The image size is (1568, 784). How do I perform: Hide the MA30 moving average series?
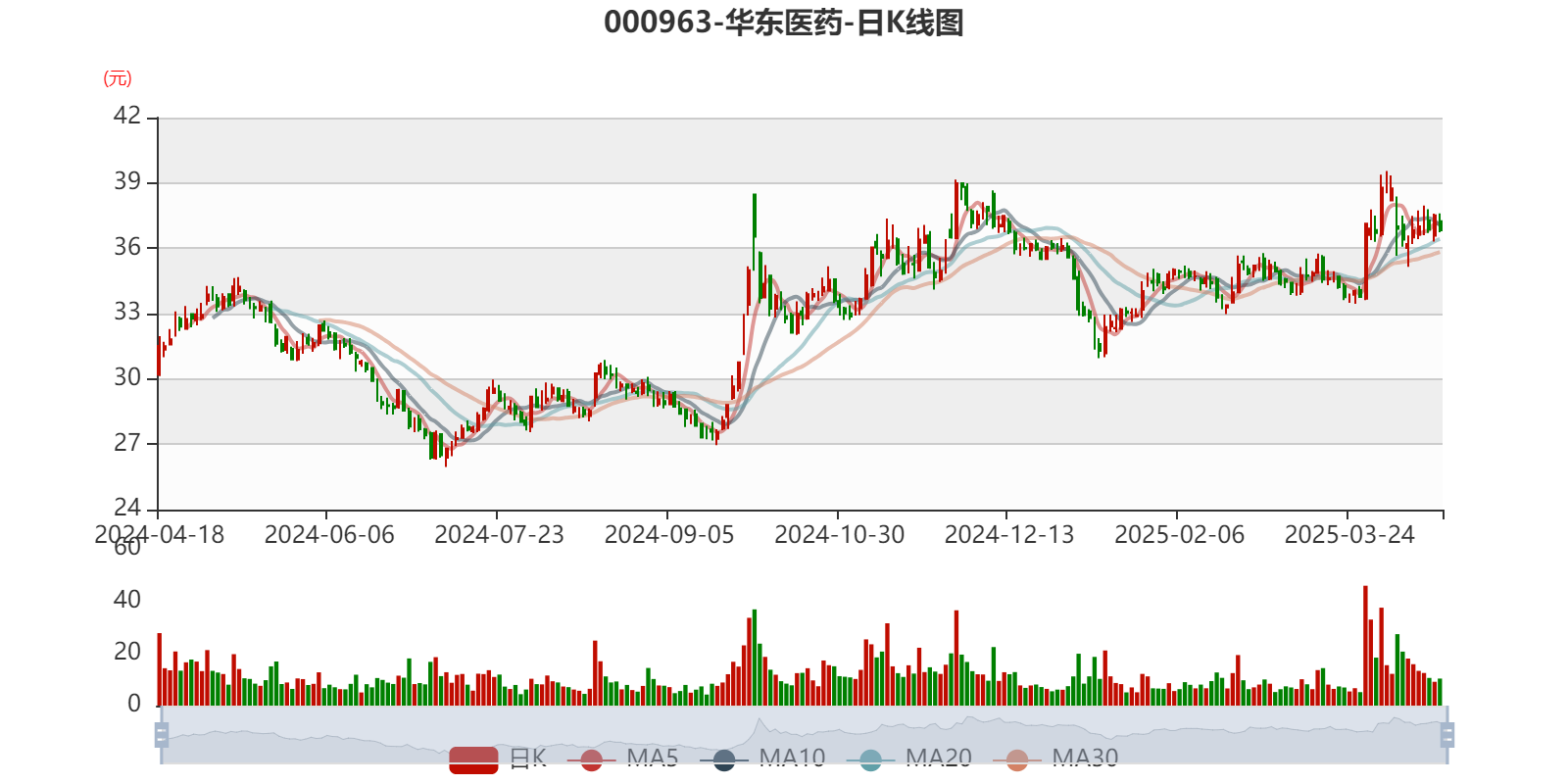1055,759
